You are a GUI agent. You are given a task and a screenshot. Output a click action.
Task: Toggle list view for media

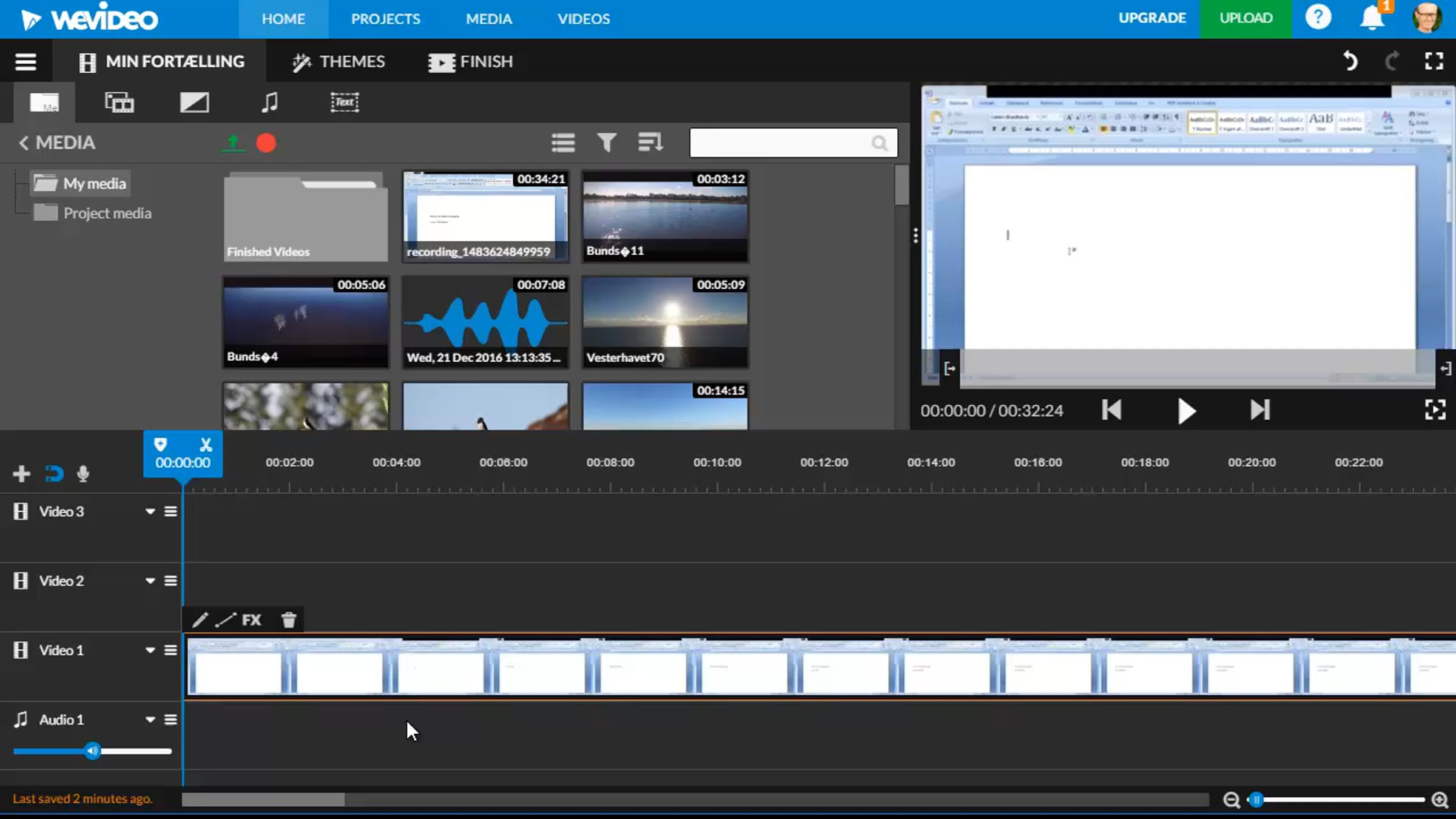(563, 143)
